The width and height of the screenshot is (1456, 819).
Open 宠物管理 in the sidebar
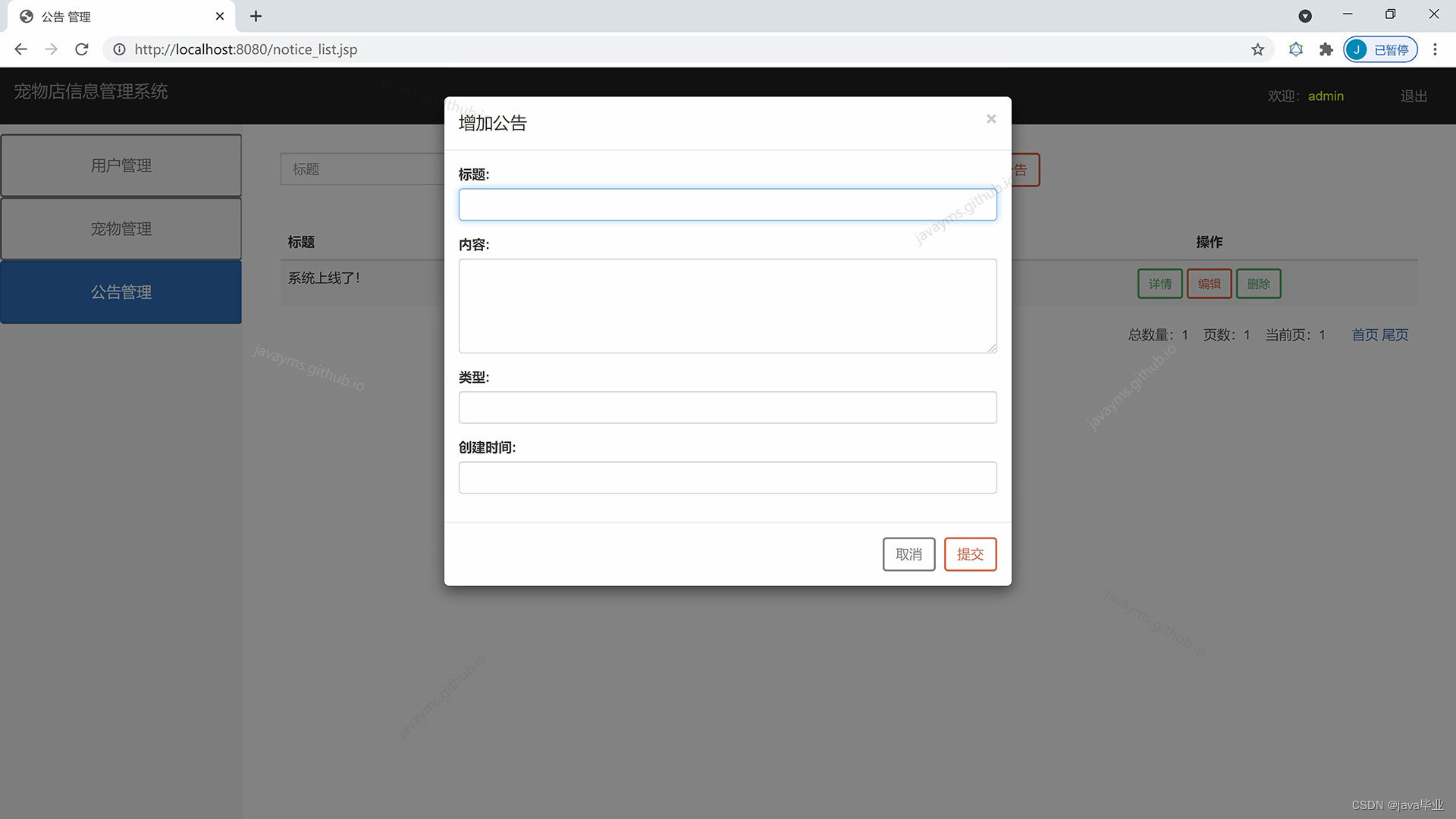click(x=121, y=229)
